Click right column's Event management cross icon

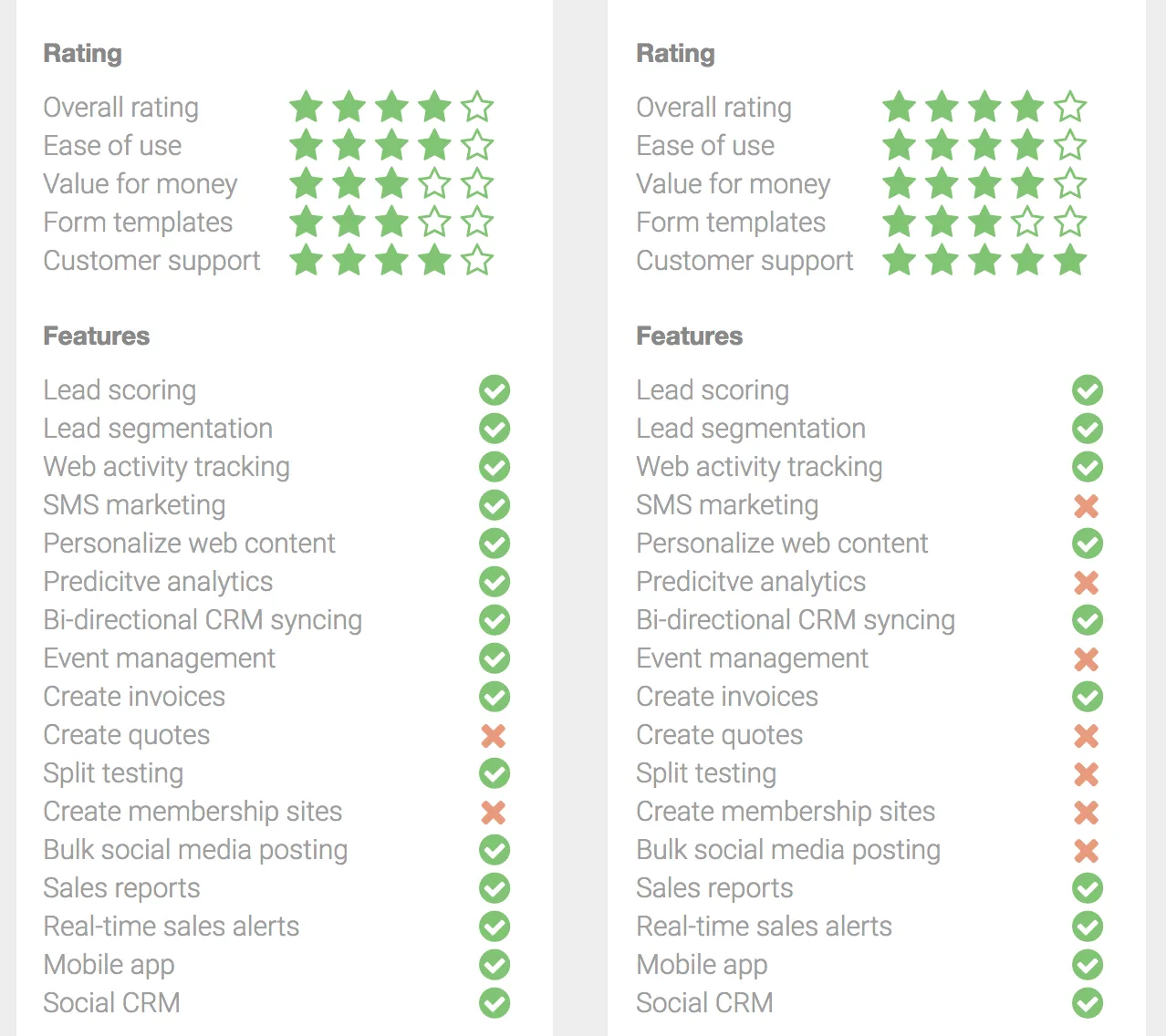click(1087, 658)
